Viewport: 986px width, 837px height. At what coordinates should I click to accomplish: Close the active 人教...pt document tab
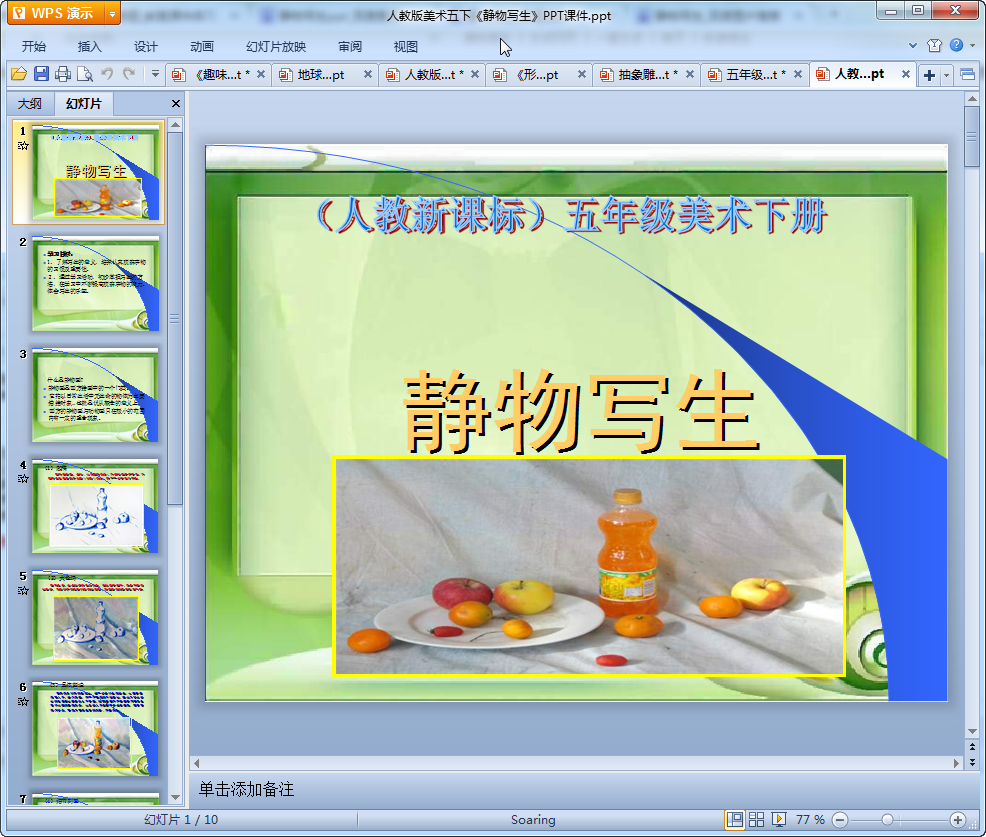906,74
